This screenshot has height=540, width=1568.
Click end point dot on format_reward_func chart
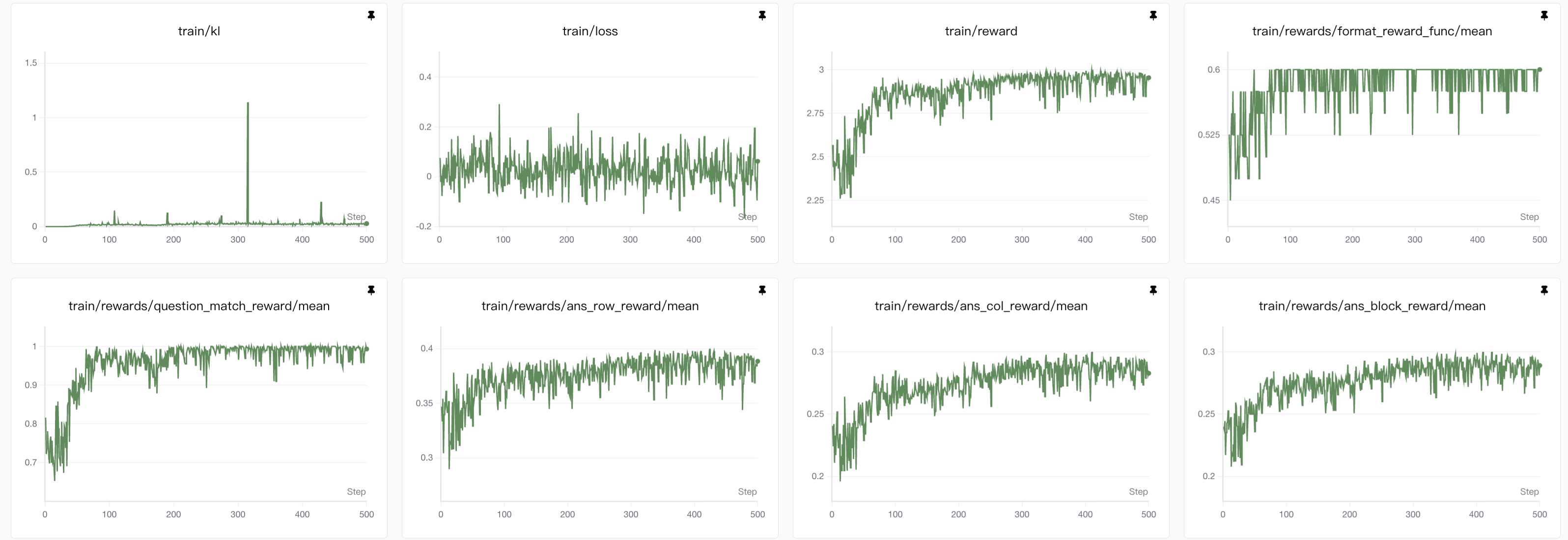click(x=1540, y=70)
